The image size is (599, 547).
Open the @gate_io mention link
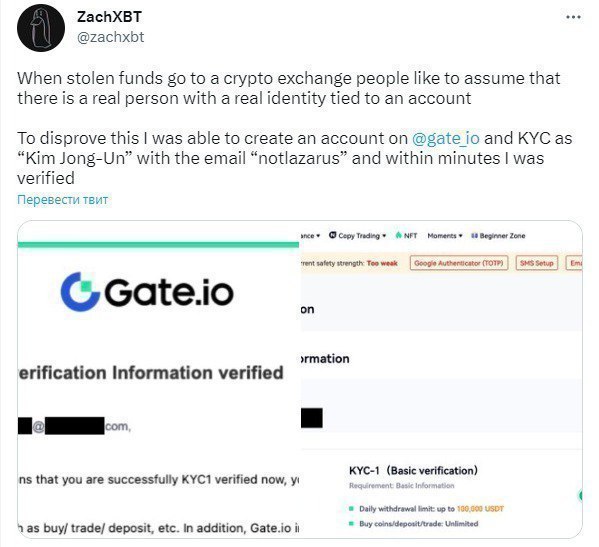445,138
